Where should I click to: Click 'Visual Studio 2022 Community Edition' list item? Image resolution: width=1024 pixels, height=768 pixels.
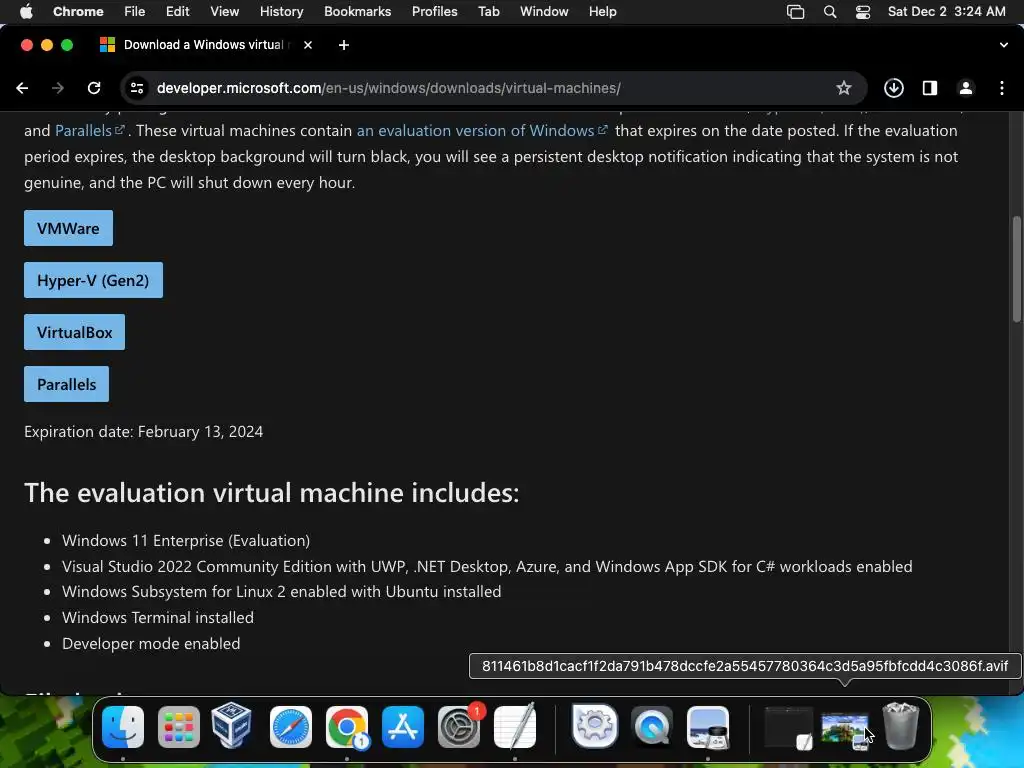pyautogui.click(x=487, y=567)
